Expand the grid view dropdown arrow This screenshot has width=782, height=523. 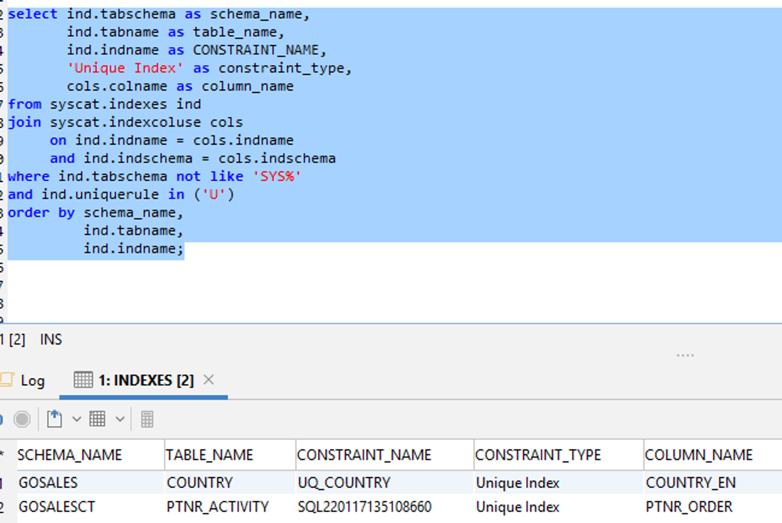120,419
